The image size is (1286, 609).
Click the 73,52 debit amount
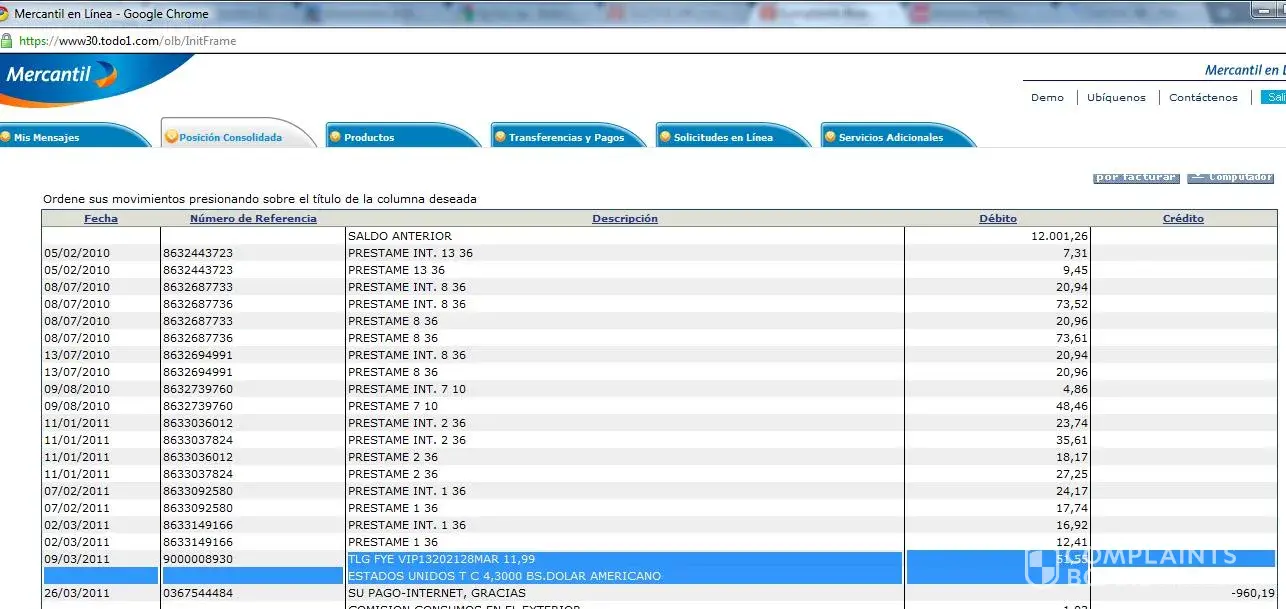coord(1071,304)
